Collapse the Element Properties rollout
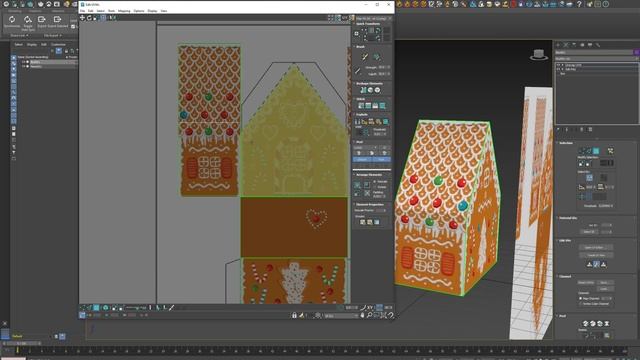 click(369, 204)
